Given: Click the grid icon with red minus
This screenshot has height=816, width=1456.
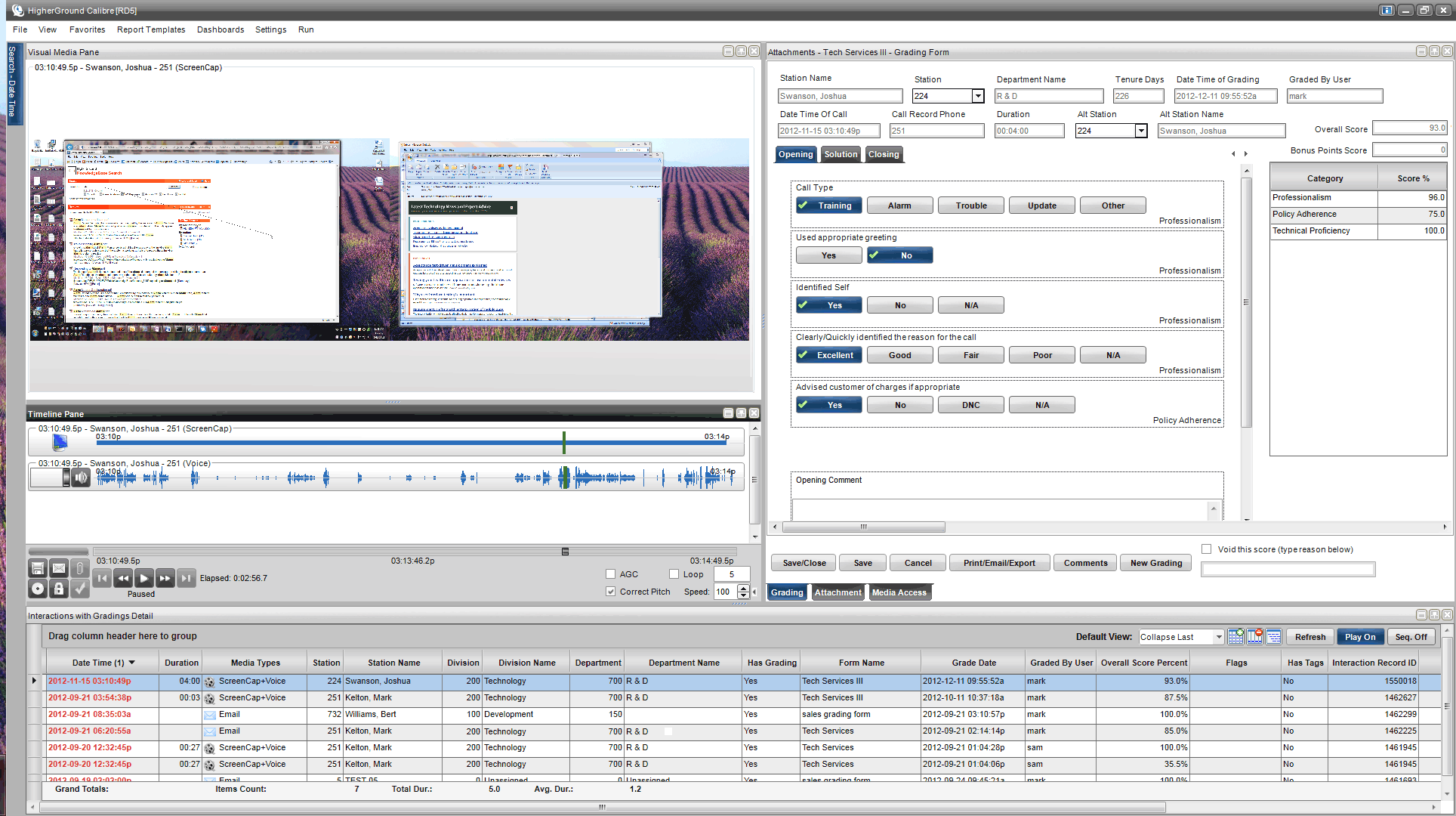Looking at the screenshot, I should pyautogui.click(x=1254, y=637).
